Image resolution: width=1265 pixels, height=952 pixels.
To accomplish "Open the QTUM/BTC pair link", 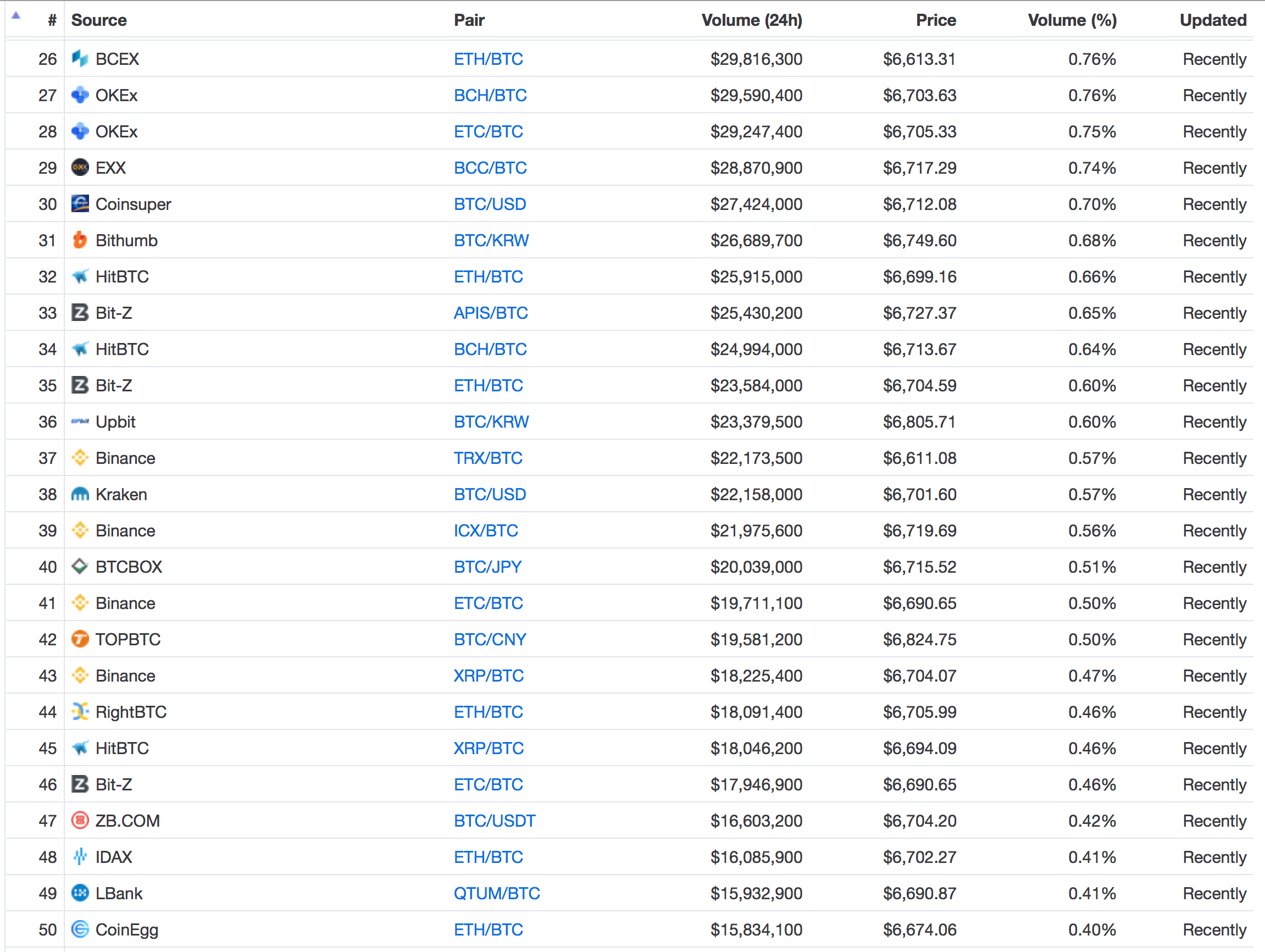I will [496, 894].
